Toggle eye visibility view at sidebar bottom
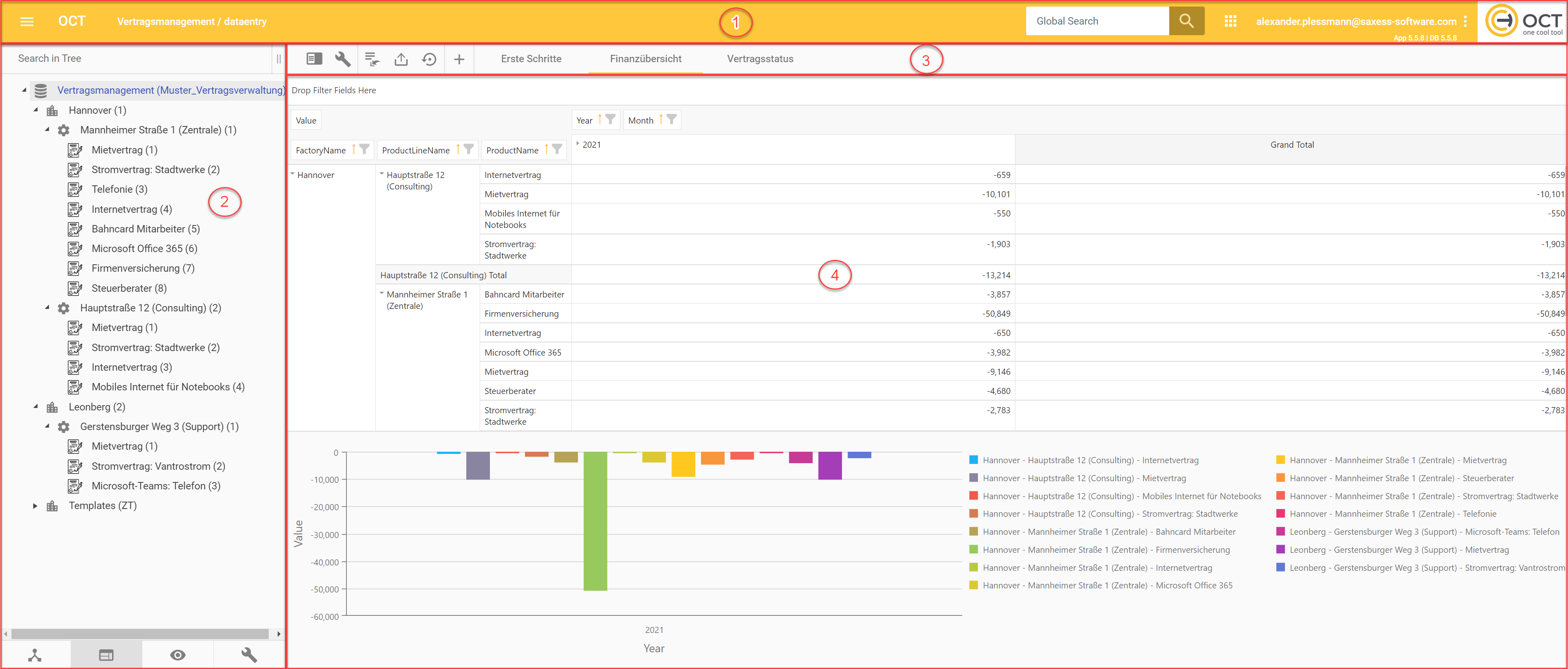 pyautogui.click(x=178, y=654)
